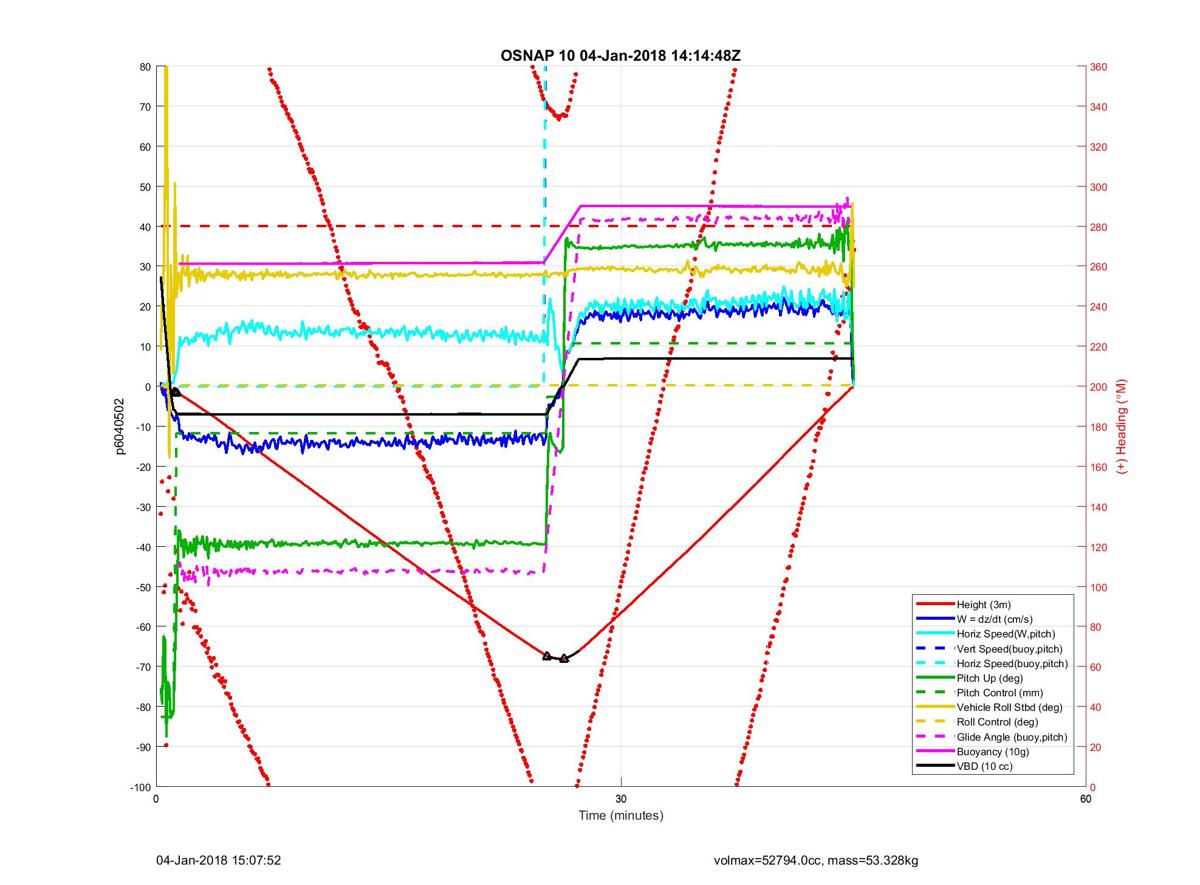Select Horiz Speed(buoy,pitch) legend label
This screenshot has height=885, width=1200.
[x=1012, y=663]
